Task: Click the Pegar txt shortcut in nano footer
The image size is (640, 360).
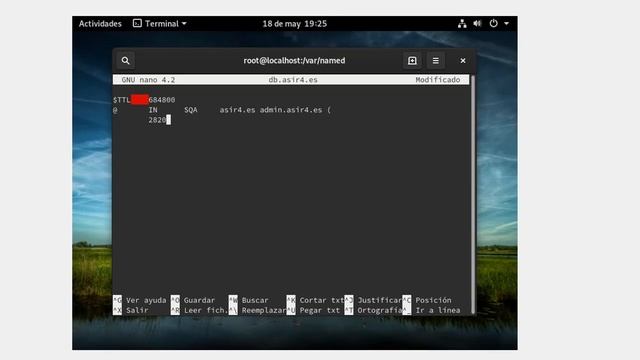Action: (313, 311)
